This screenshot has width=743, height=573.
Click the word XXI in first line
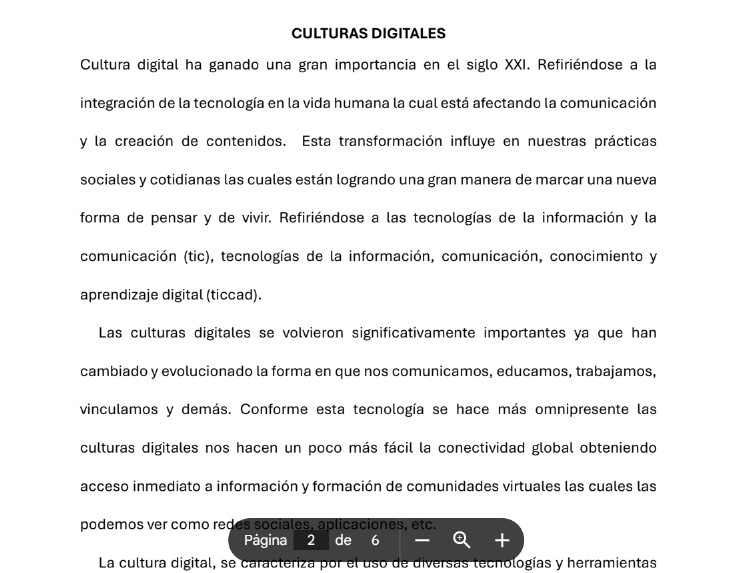click(516, 64)
